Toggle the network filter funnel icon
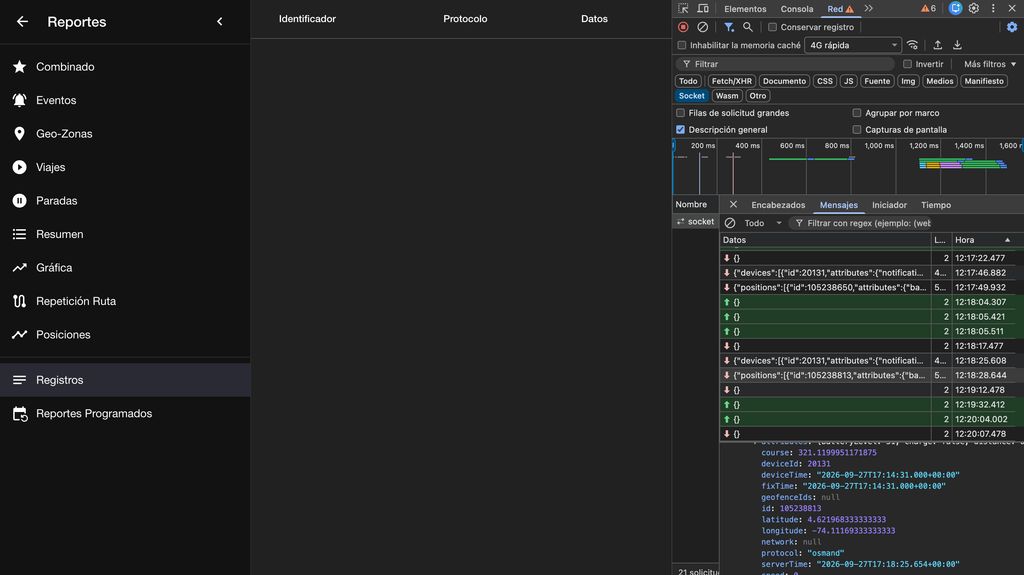Viewport: 1024px width, 575px height. click(729, 27)
